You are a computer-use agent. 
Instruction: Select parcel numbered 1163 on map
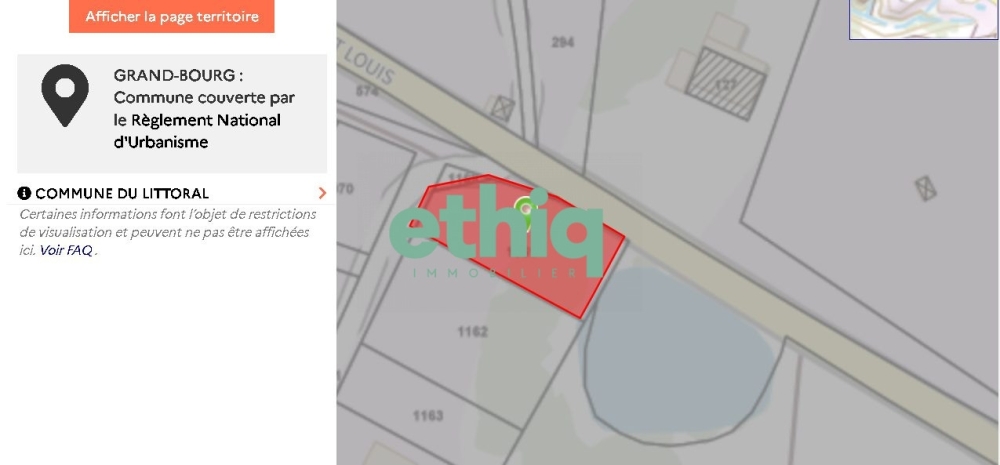point(428,416)
